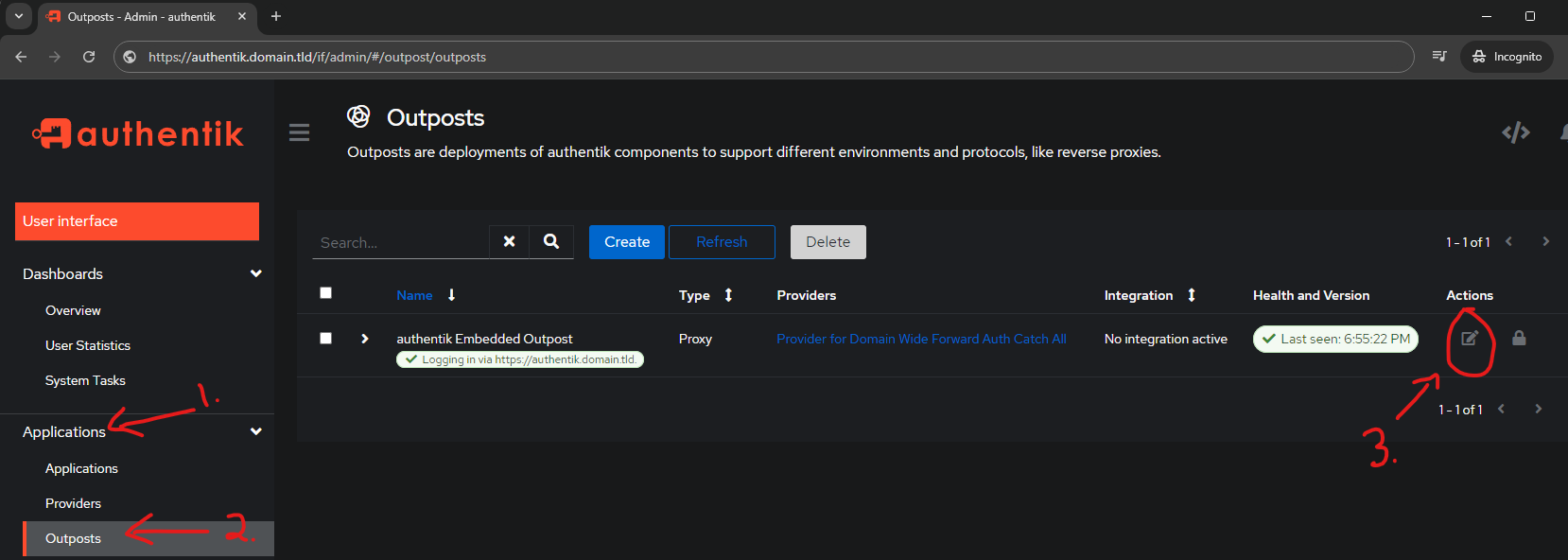Click the blue Create button
The image size is (1568, 560).
pyautogui.click(x=627, y=242)
